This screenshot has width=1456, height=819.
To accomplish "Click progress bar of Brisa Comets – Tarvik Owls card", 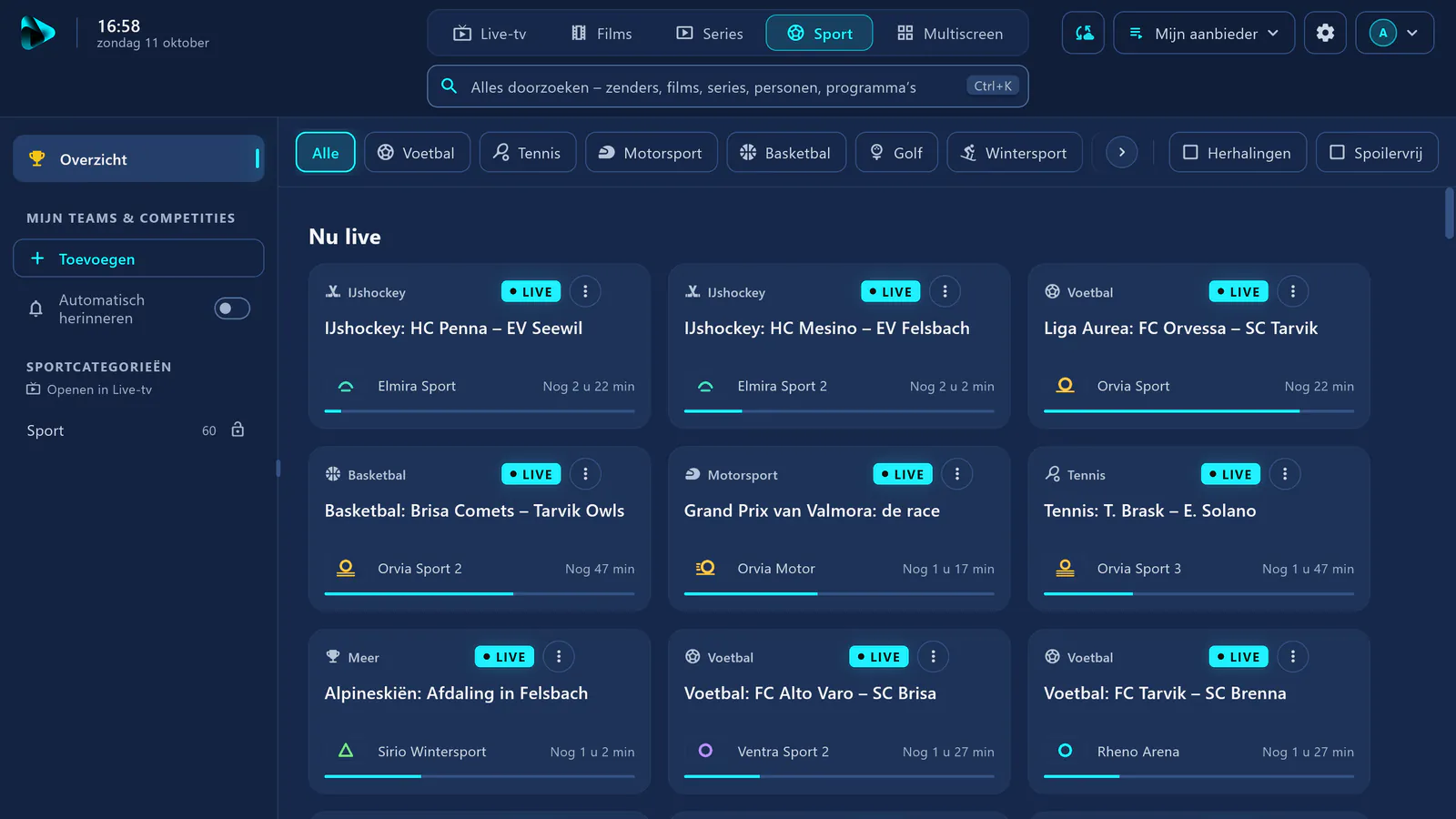I will [480, 593].
